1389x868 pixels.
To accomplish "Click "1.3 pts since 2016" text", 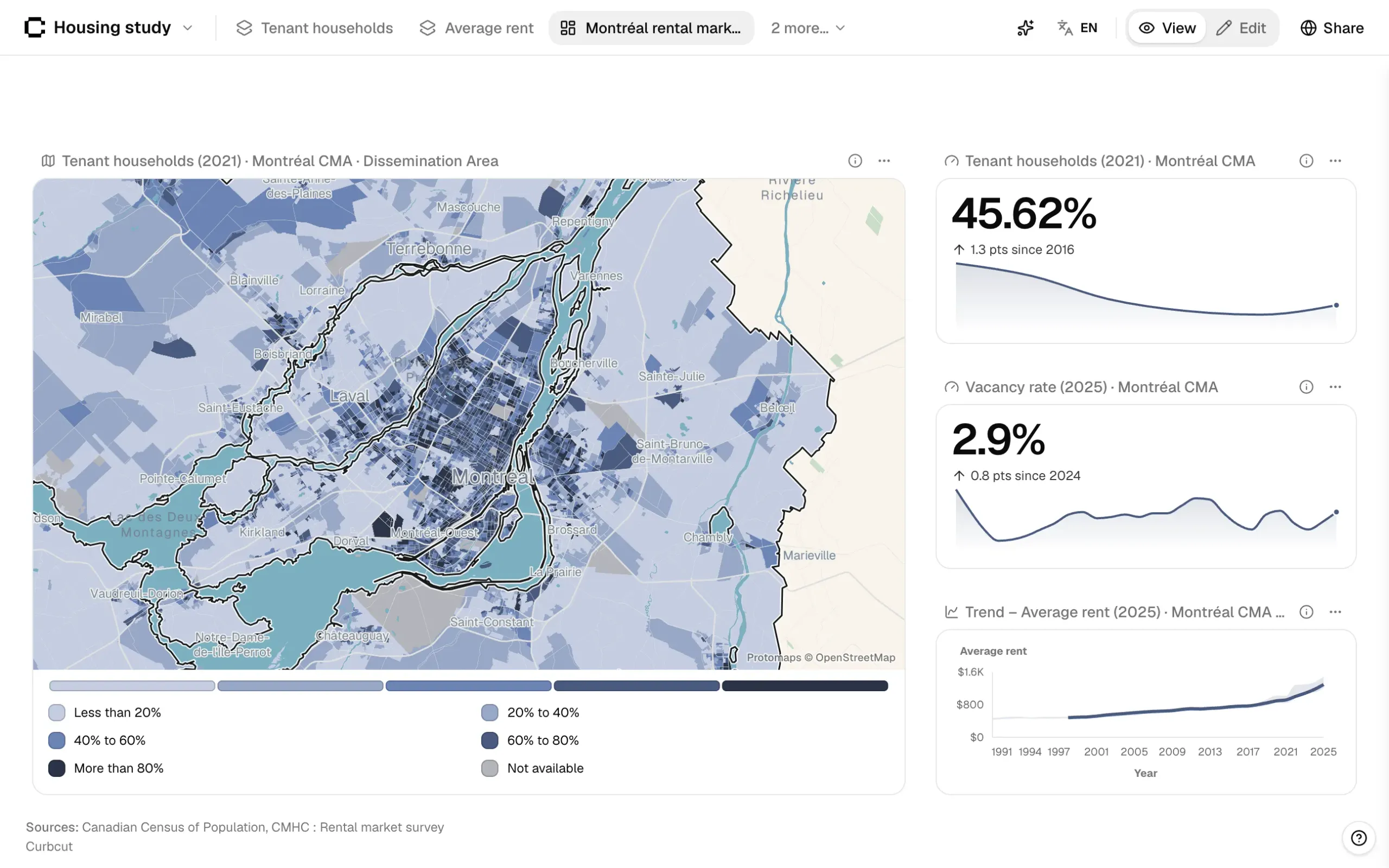I will (1022, 250).
